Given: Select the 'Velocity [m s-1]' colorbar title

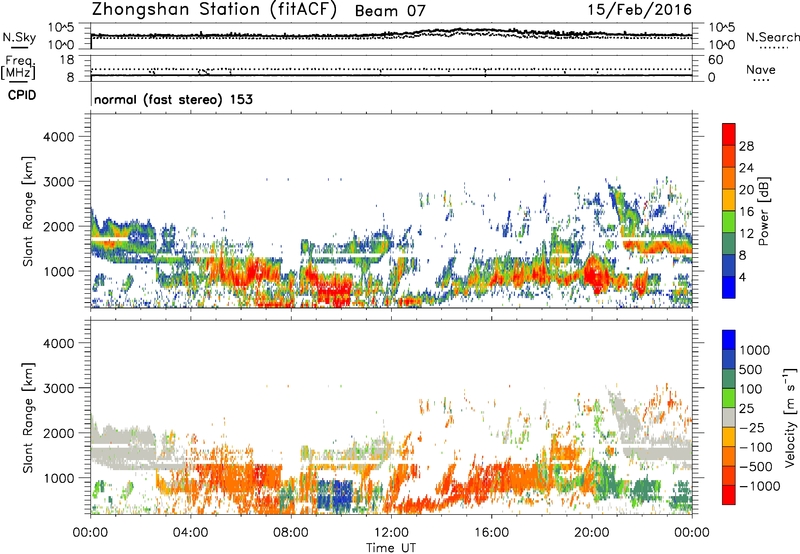Looking at the screenshot, I should coord(790,417).
